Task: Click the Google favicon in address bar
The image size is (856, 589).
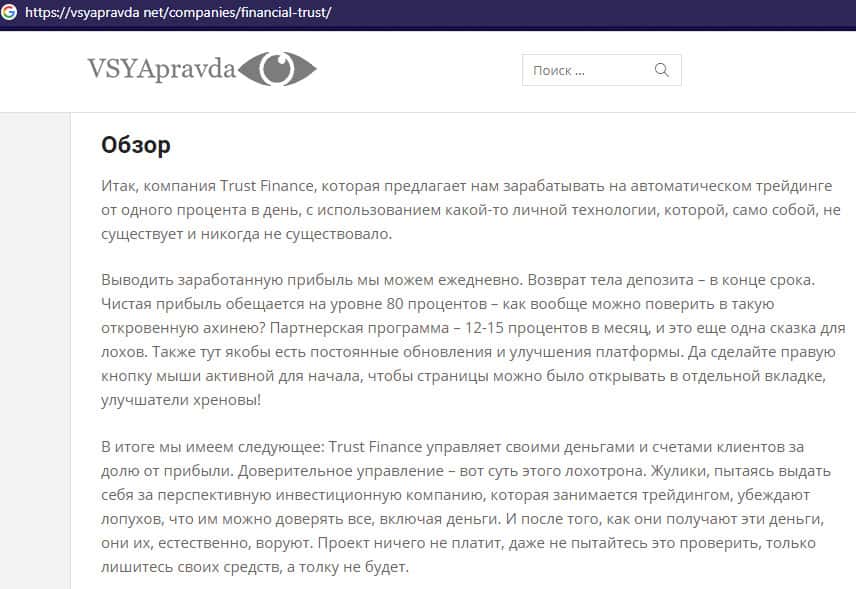Action: coord(8,12)
